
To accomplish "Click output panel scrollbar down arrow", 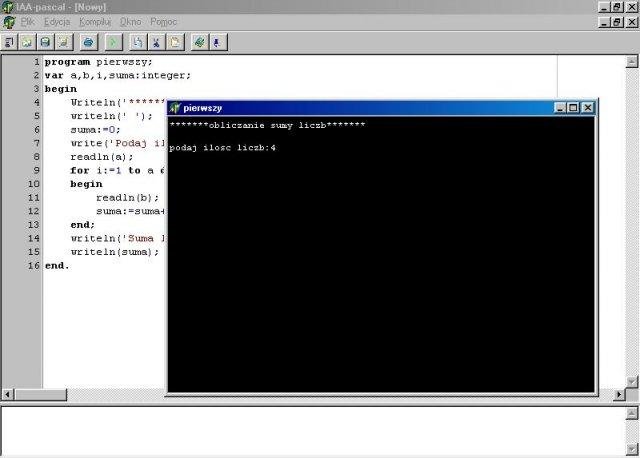I will point(631,448).
